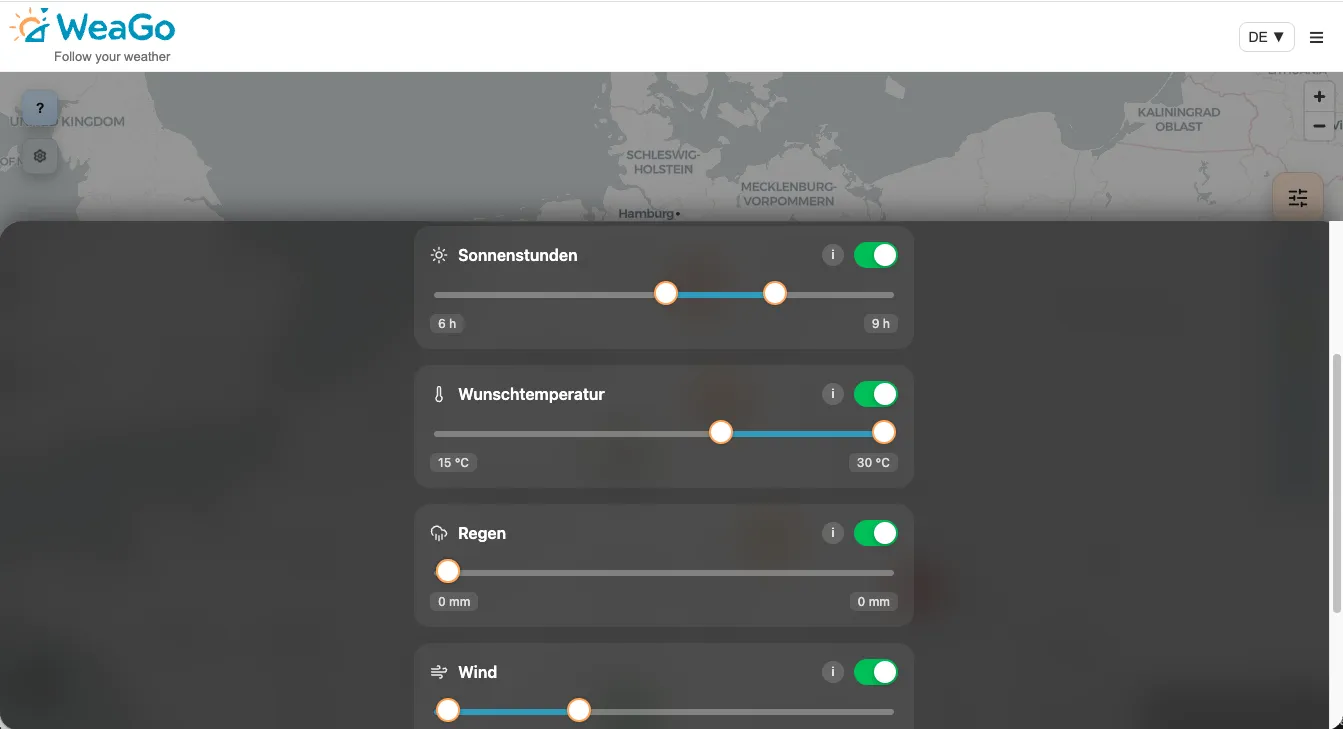Show info for Regen
Image resolution: width=1343 pixels, height=729 pixels.
coord(832,533)
